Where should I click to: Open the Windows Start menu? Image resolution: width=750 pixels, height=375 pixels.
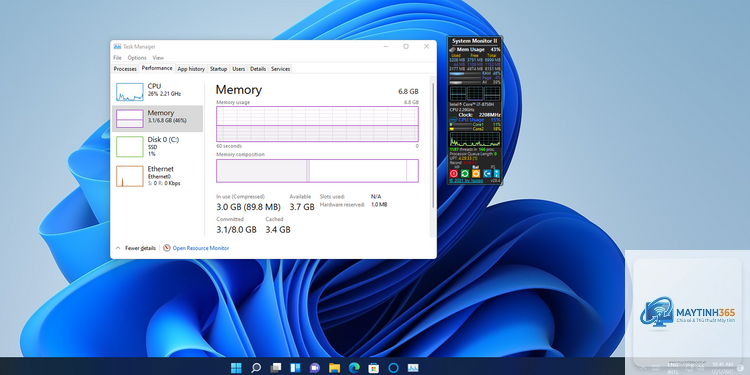click(236, 367)
